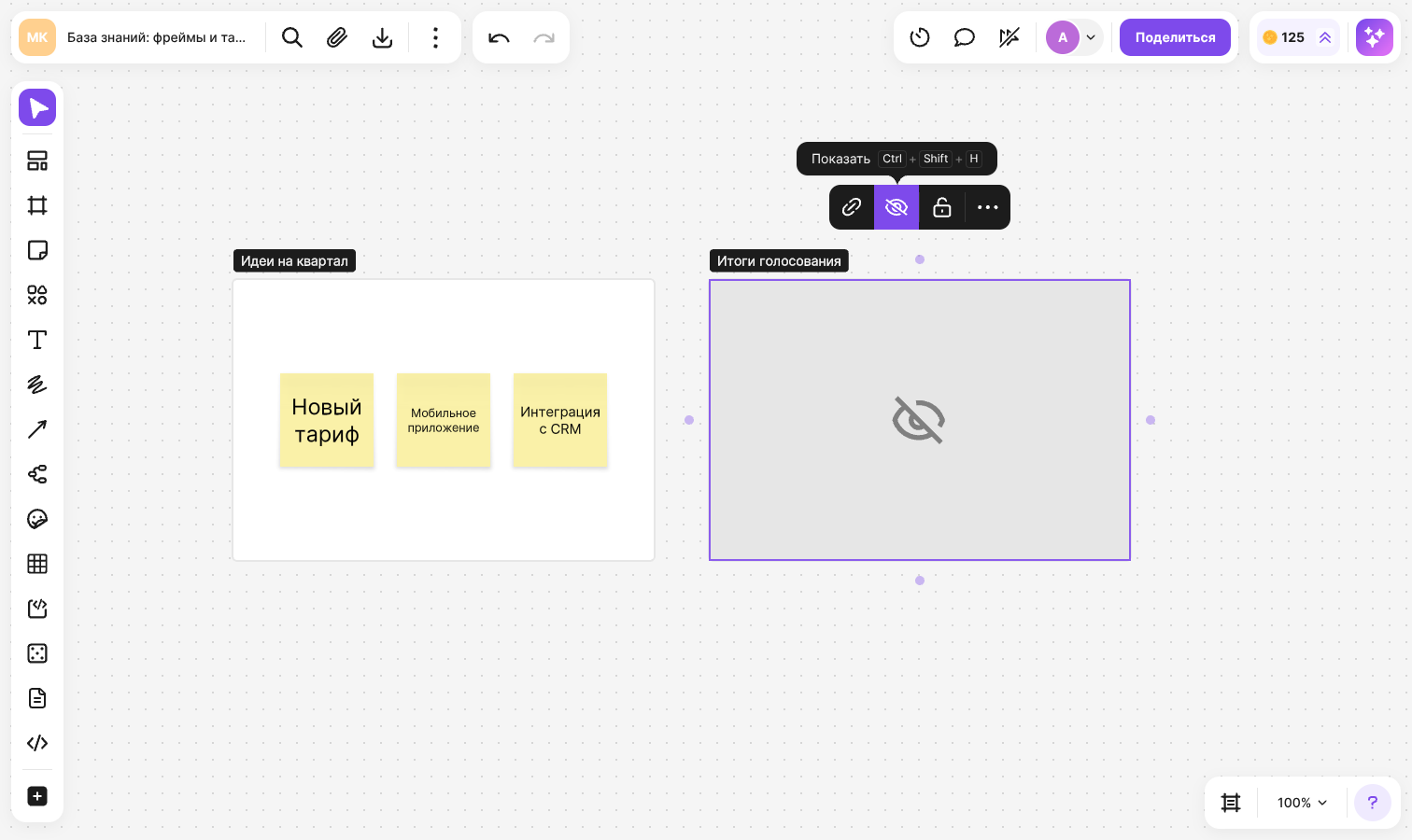The width and height of the screenshot is (1412, 840).
Task: Open the frames list panel
Action: point(1231,803)
